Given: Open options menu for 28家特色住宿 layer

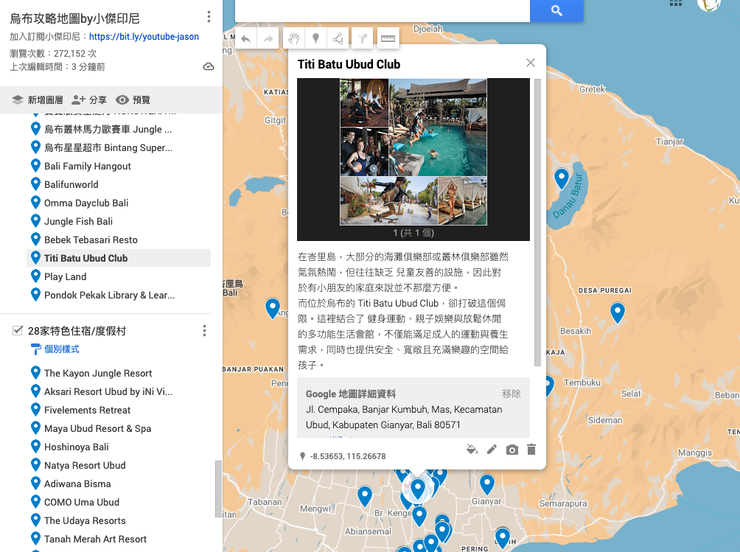Looking at the screenshot, I should 205,331.
